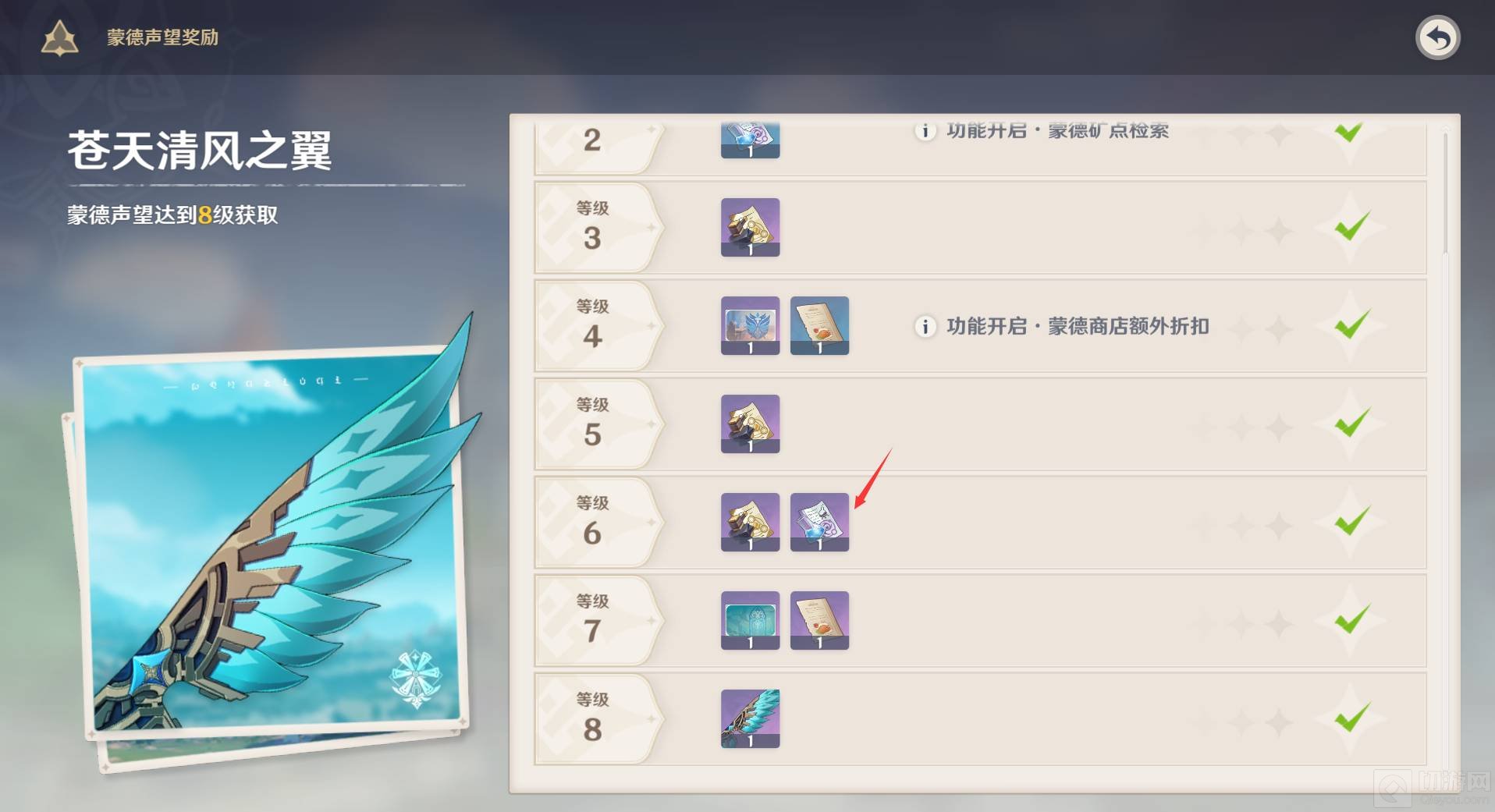This screenshot has height=812, width=1495.
Task: Select level 6 potion formula reward icon
Action: [819, 522]
